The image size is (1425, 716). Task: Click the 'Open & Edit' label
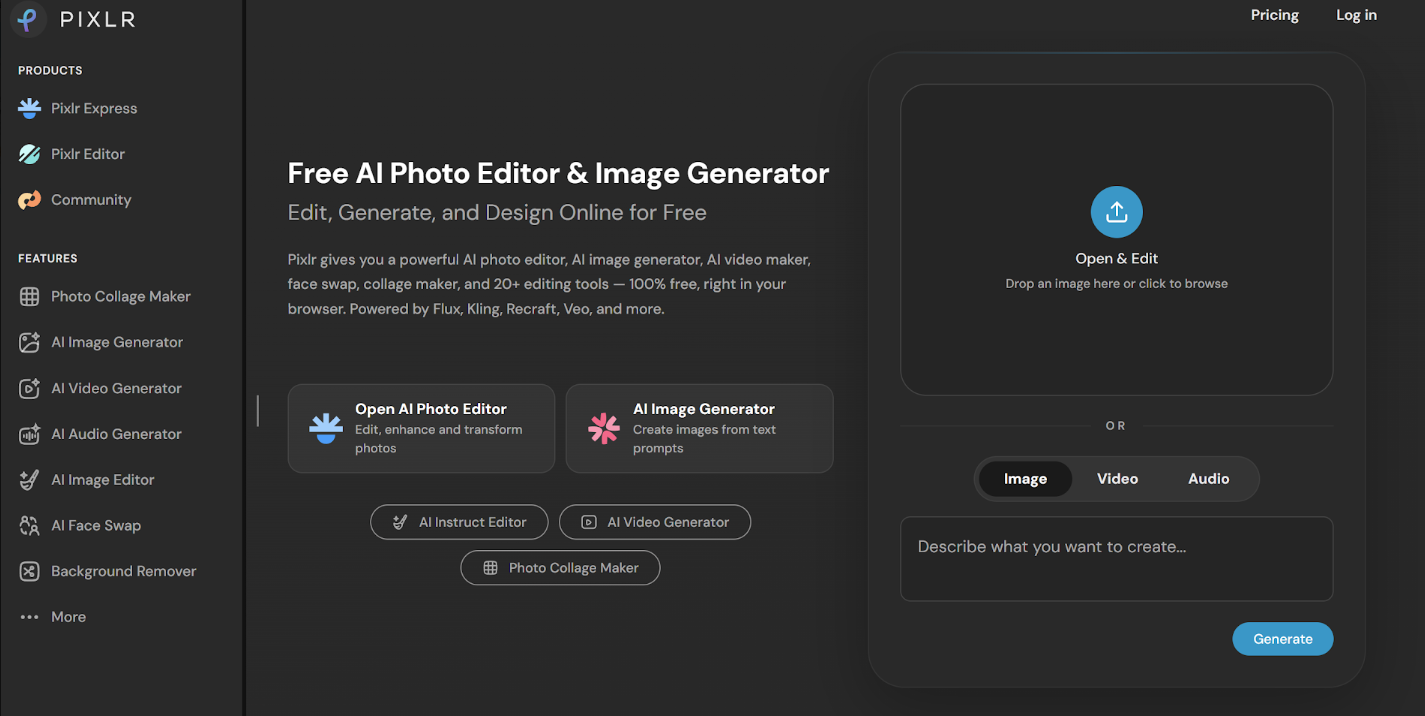(x=1116, y=258)
